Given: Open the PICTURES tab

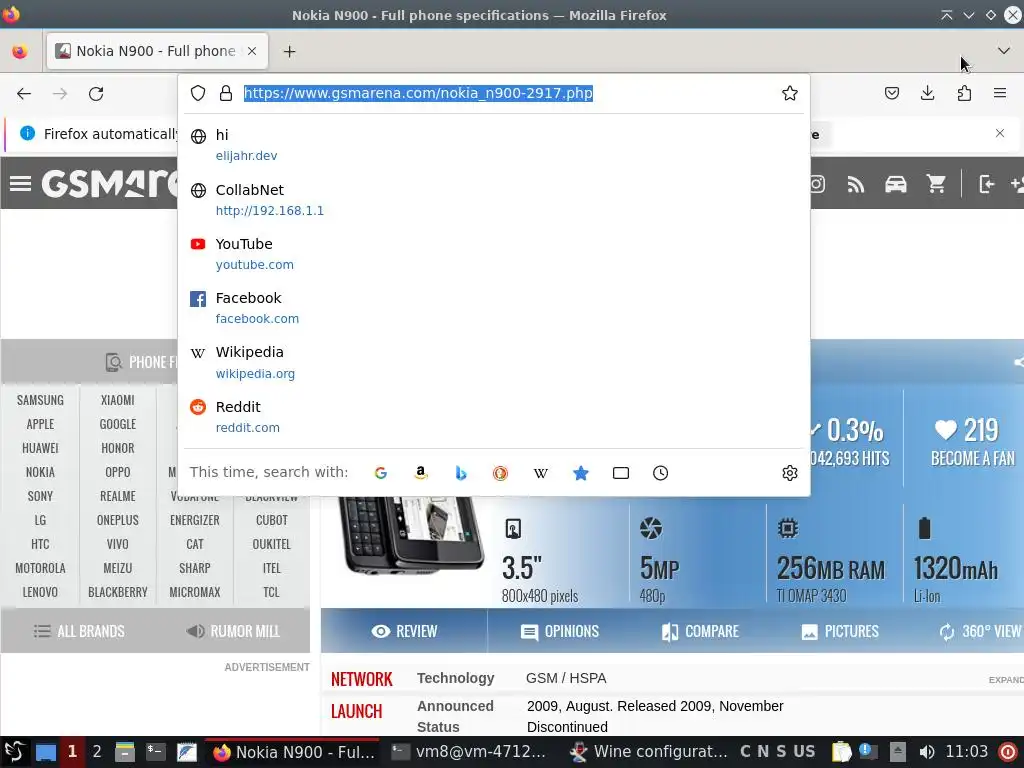Looking at the screenshot, I should [840, 632].
